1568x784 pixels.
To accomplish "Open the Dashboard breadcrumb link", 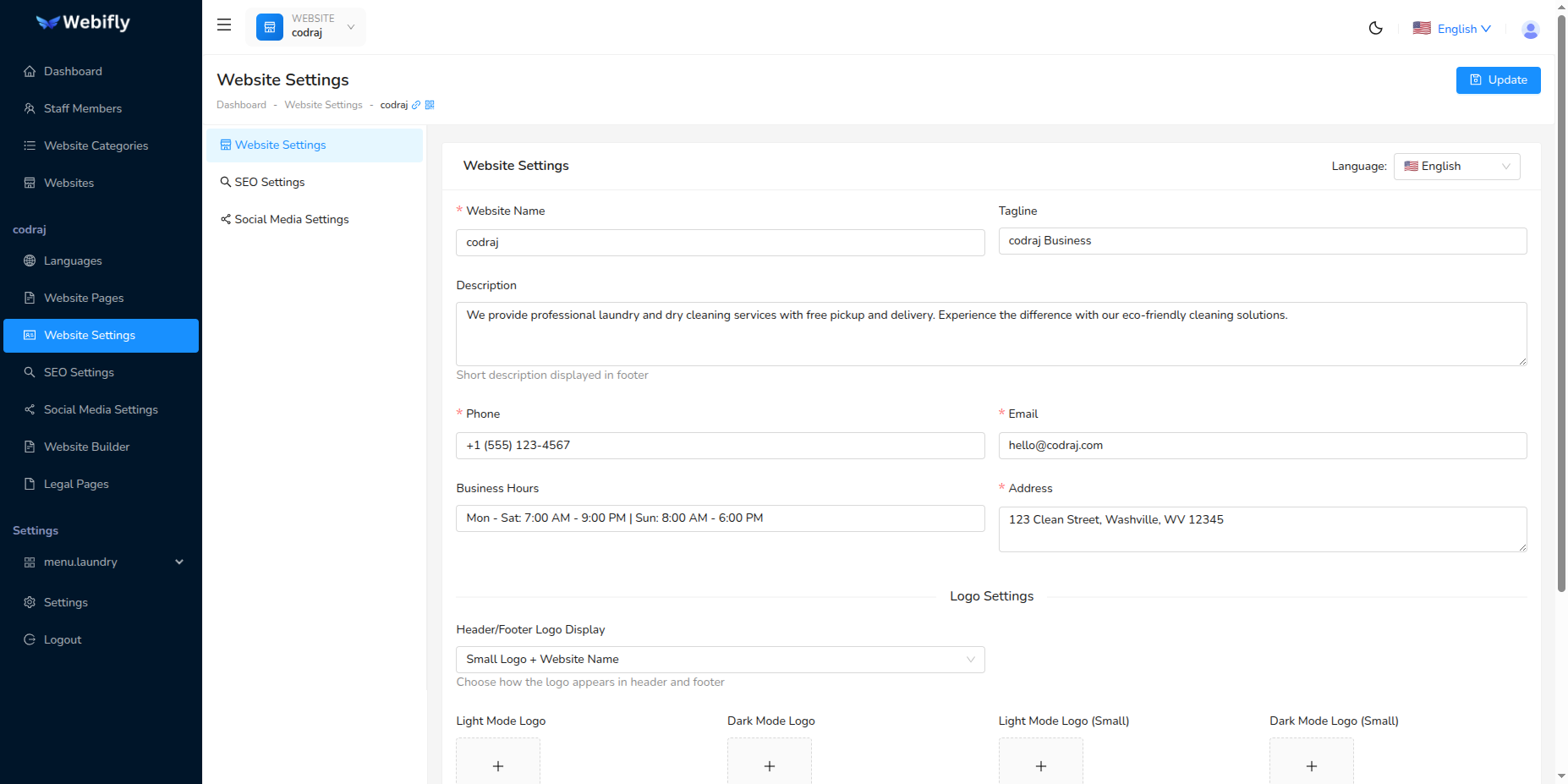I will tap(242, 104).
